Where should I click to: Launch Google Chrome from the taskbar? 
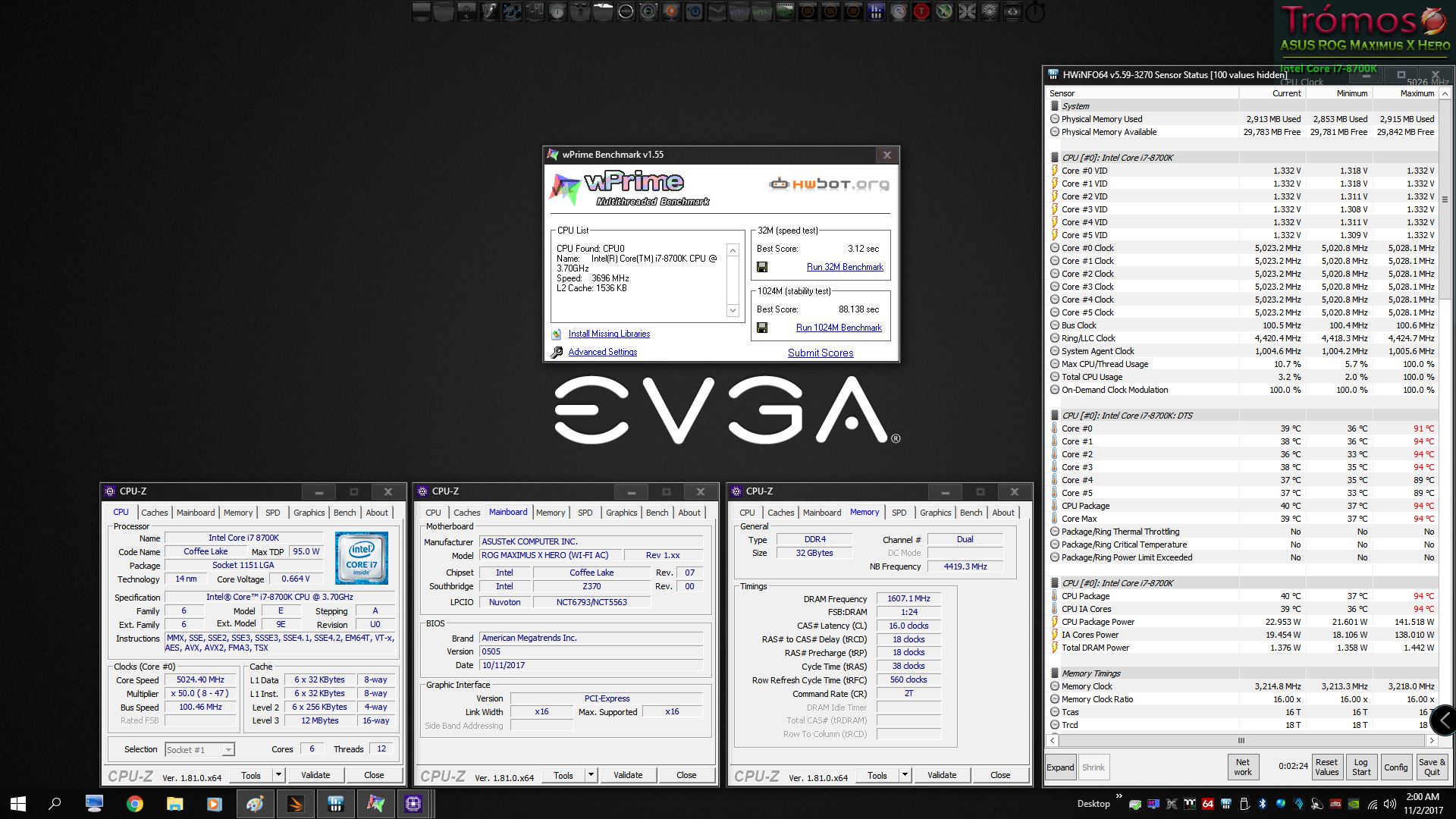point(135,804)
